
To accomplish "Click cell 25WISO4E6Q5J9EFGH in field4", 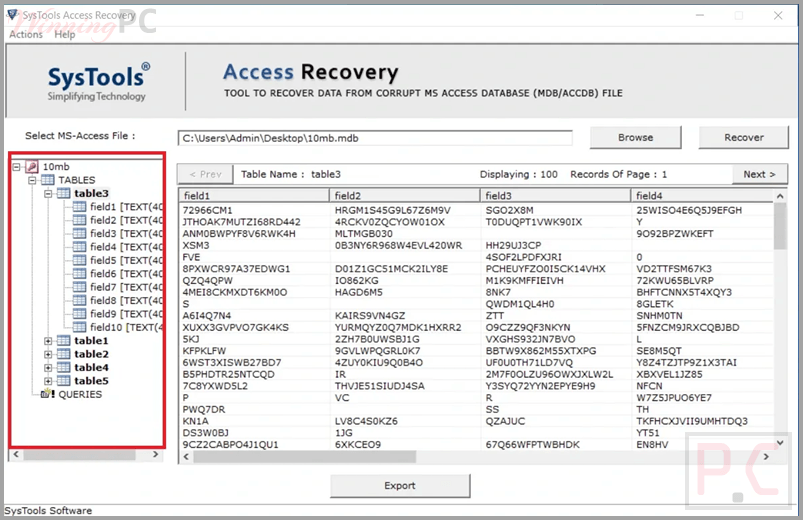I will click(689, 210).
